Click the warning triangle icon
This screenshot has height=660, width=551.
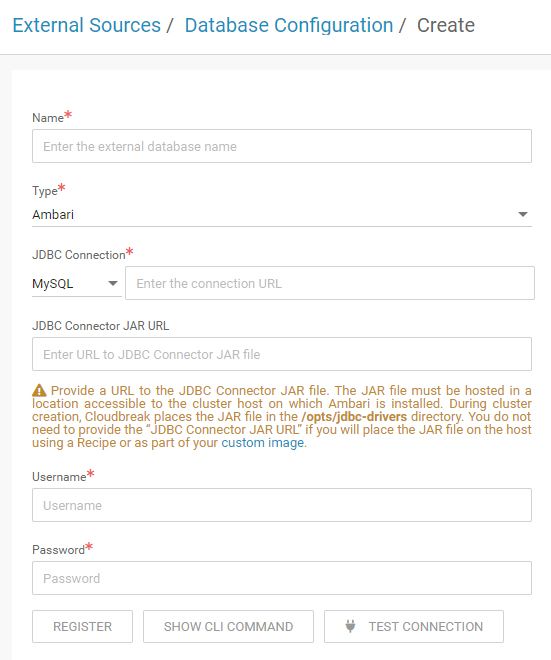39,390
